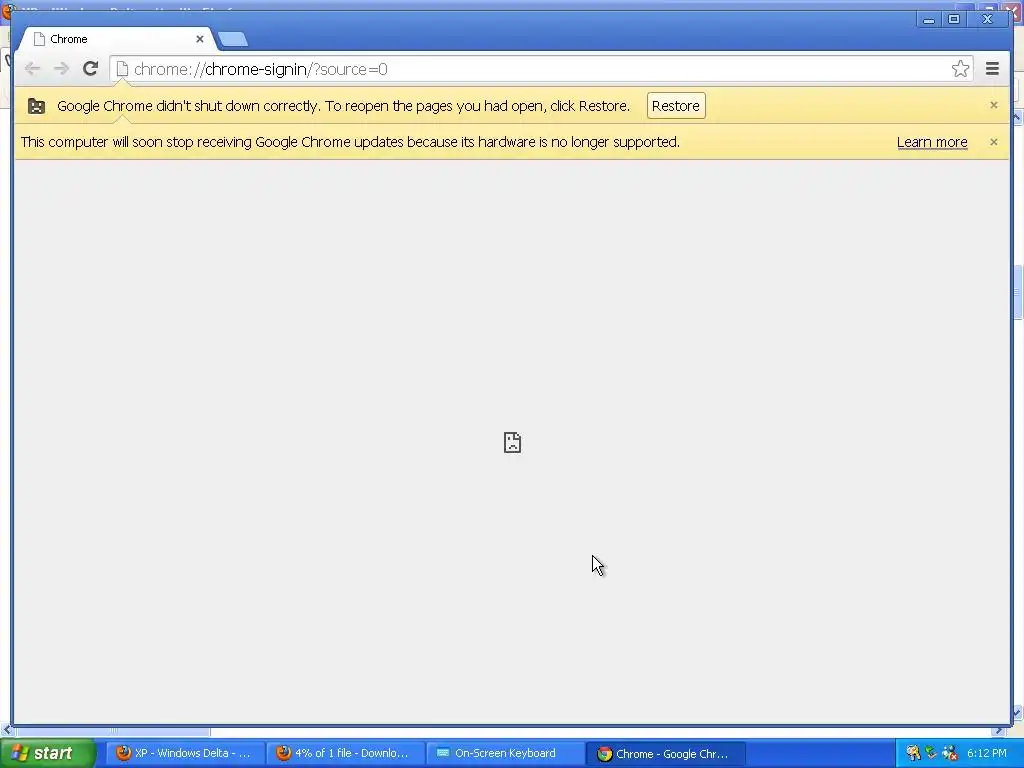Click Restore to reopen pages
The image size is (1024, 768).
click(676, 106)
